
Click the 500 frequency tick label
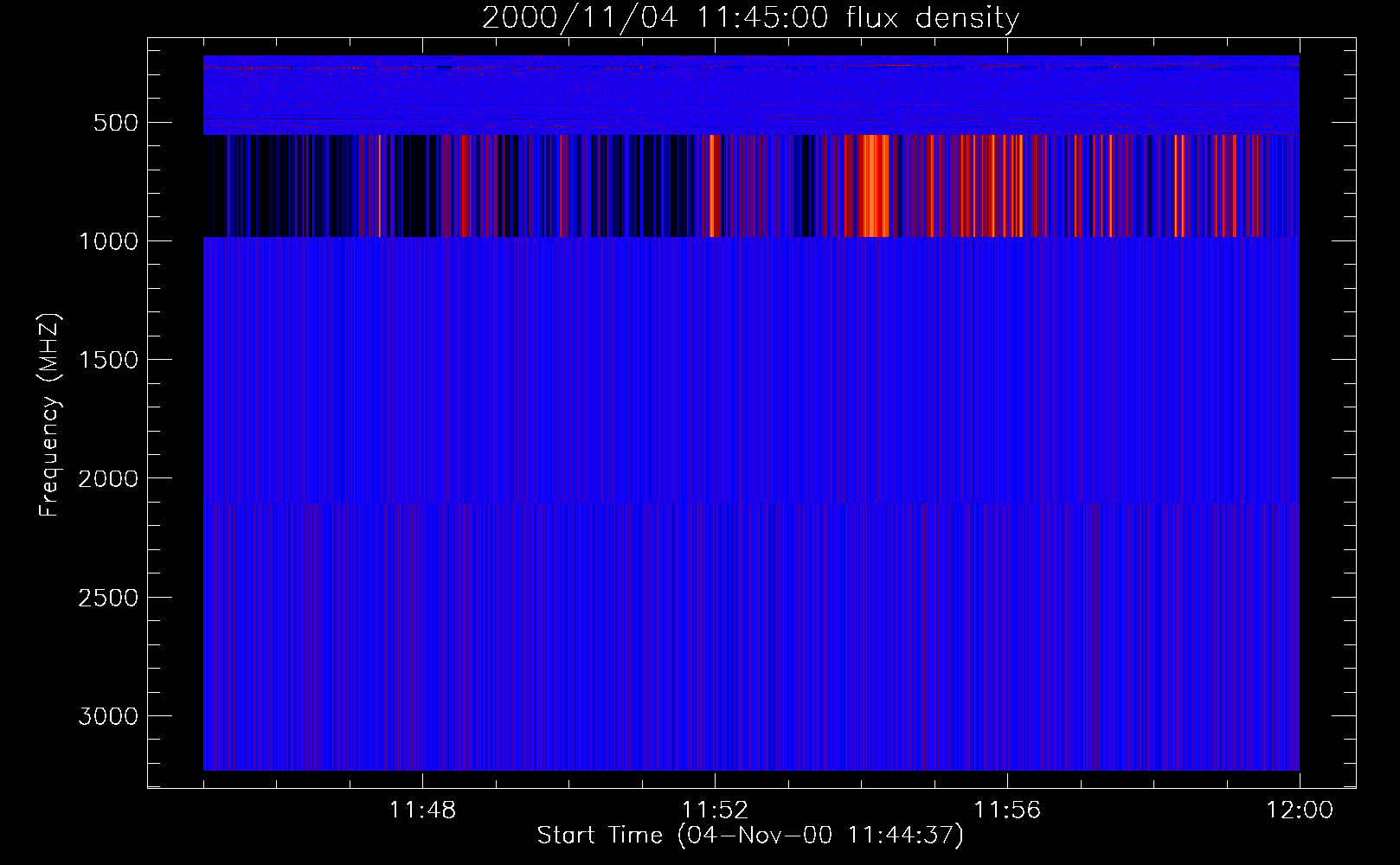pyautogui.click(x=116, y=123)
